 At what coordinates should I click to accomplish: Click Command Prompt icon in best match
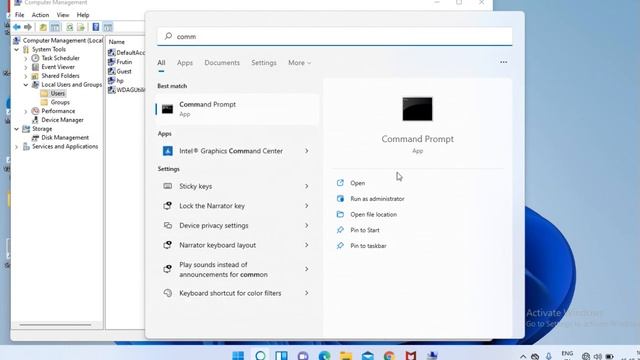[x=167, y=109]
